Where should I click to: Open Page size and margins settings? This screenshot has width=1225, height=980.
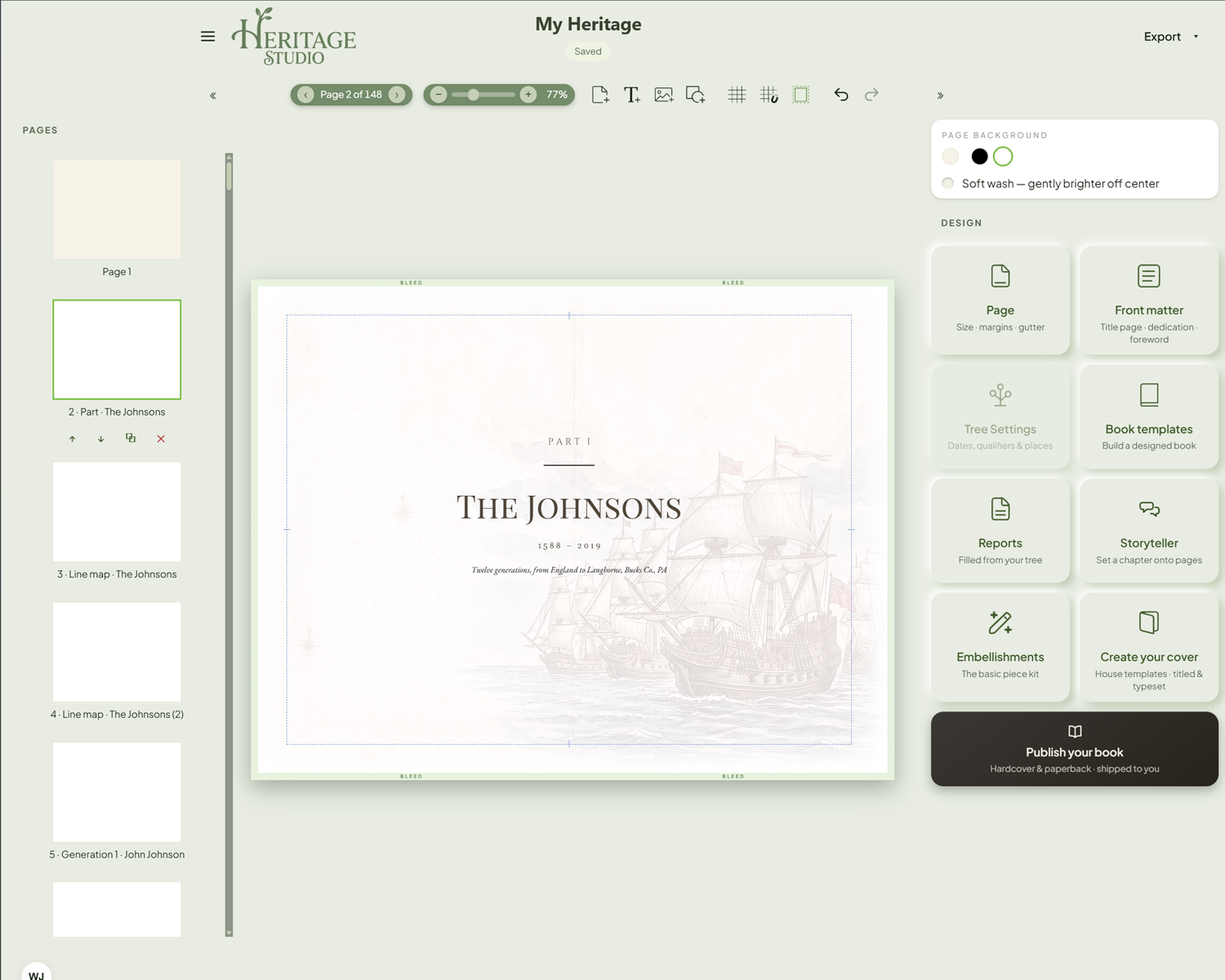[1000, 301]
